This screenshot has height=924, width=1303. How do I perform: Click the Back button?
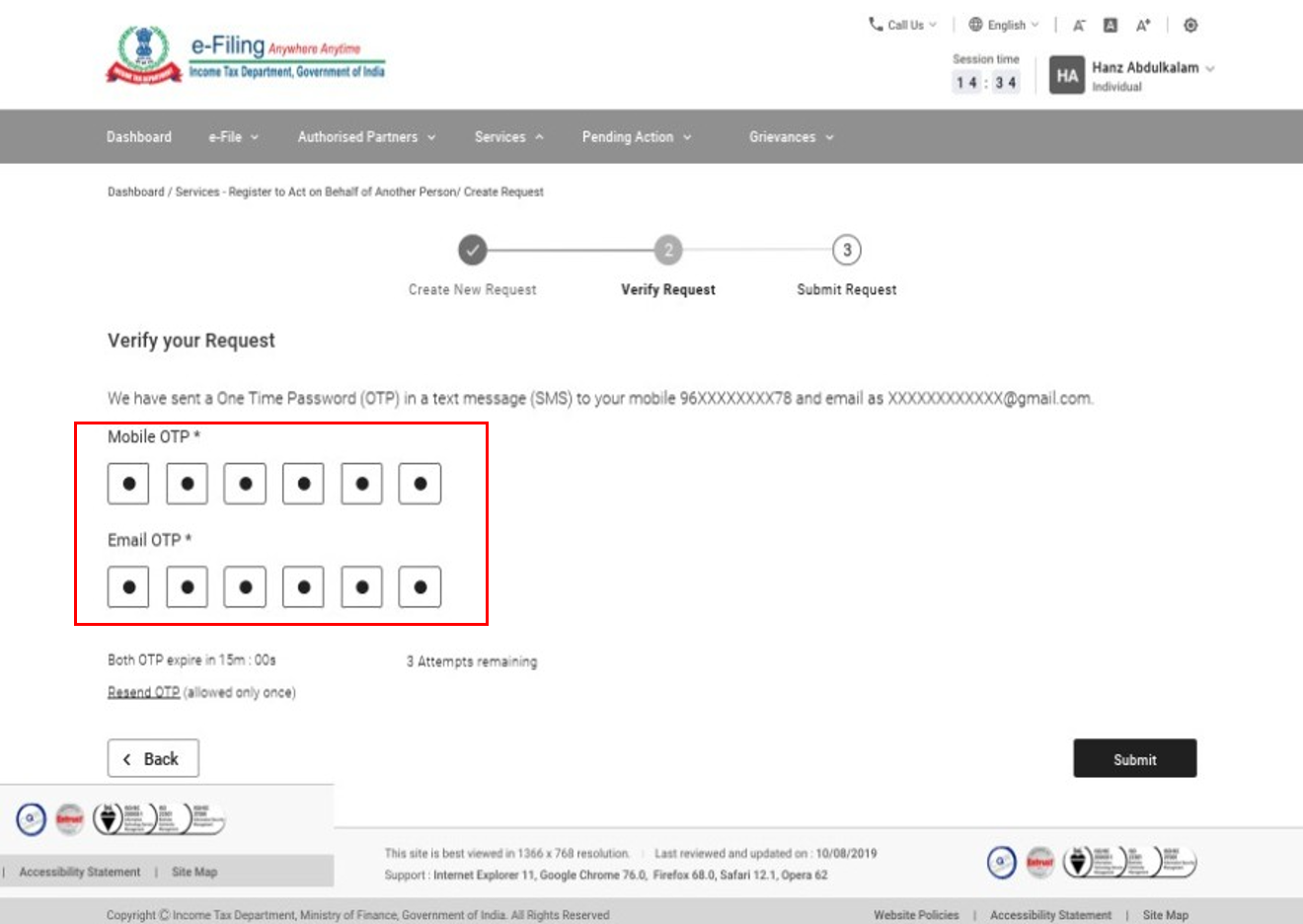(x=153, y=758)
